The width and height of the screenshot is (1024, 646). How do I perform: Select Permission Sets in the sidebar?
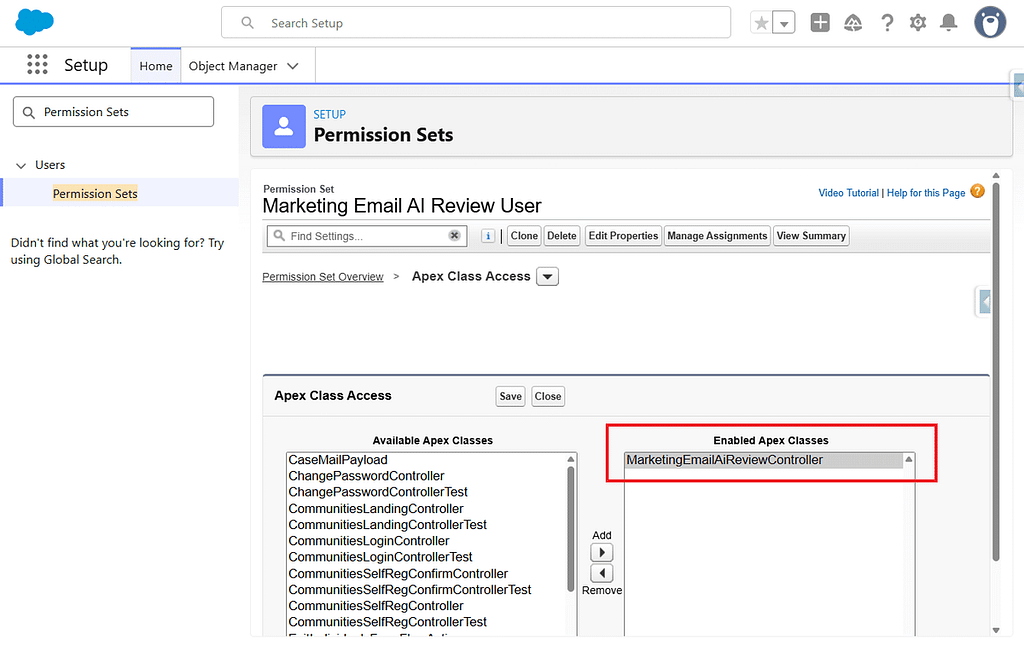point(95,193)
